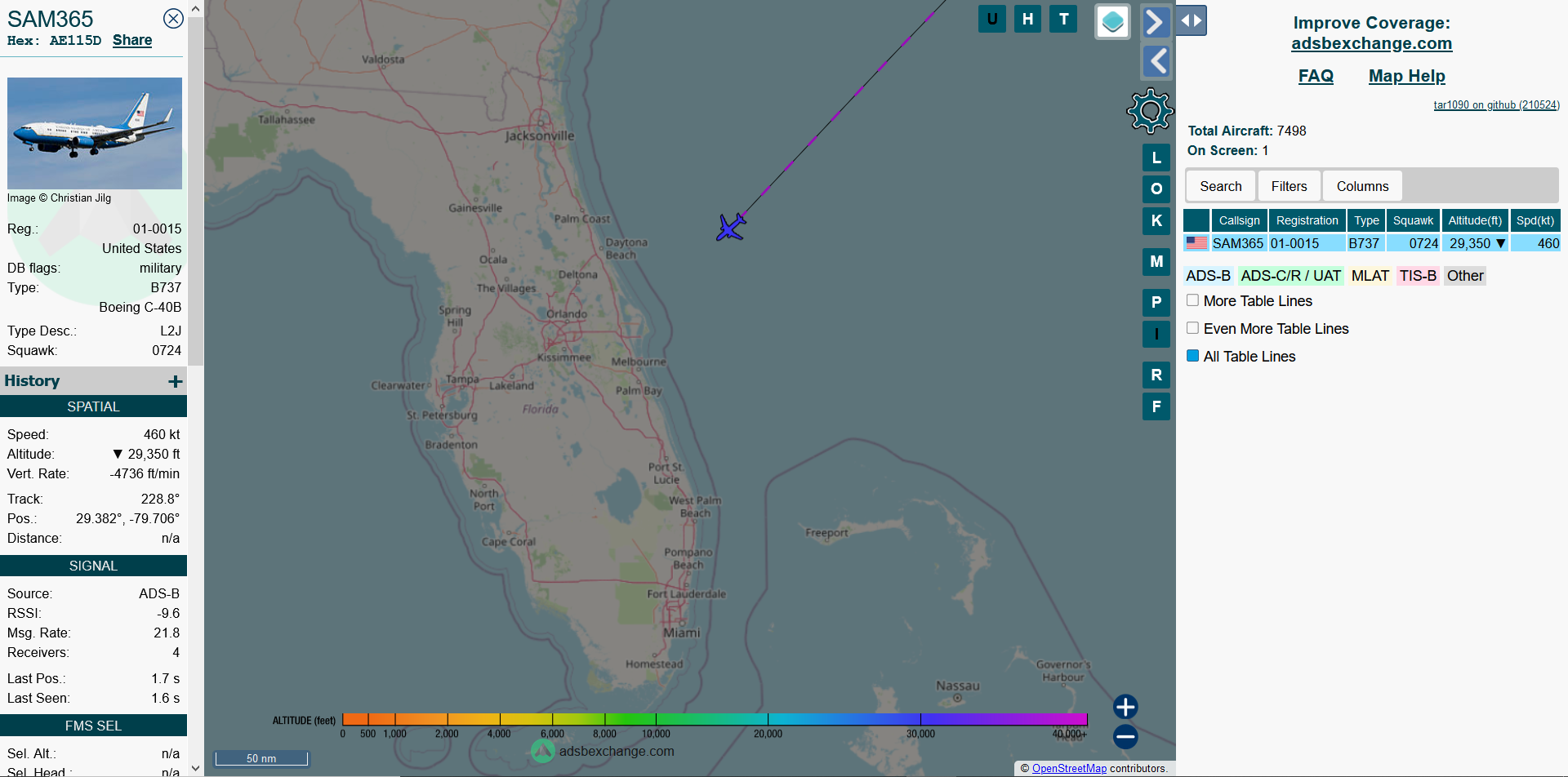1568x777 pixels.
Task: Open the adsbexchange.com coverage link
Action: click(x=1371, y=43)
